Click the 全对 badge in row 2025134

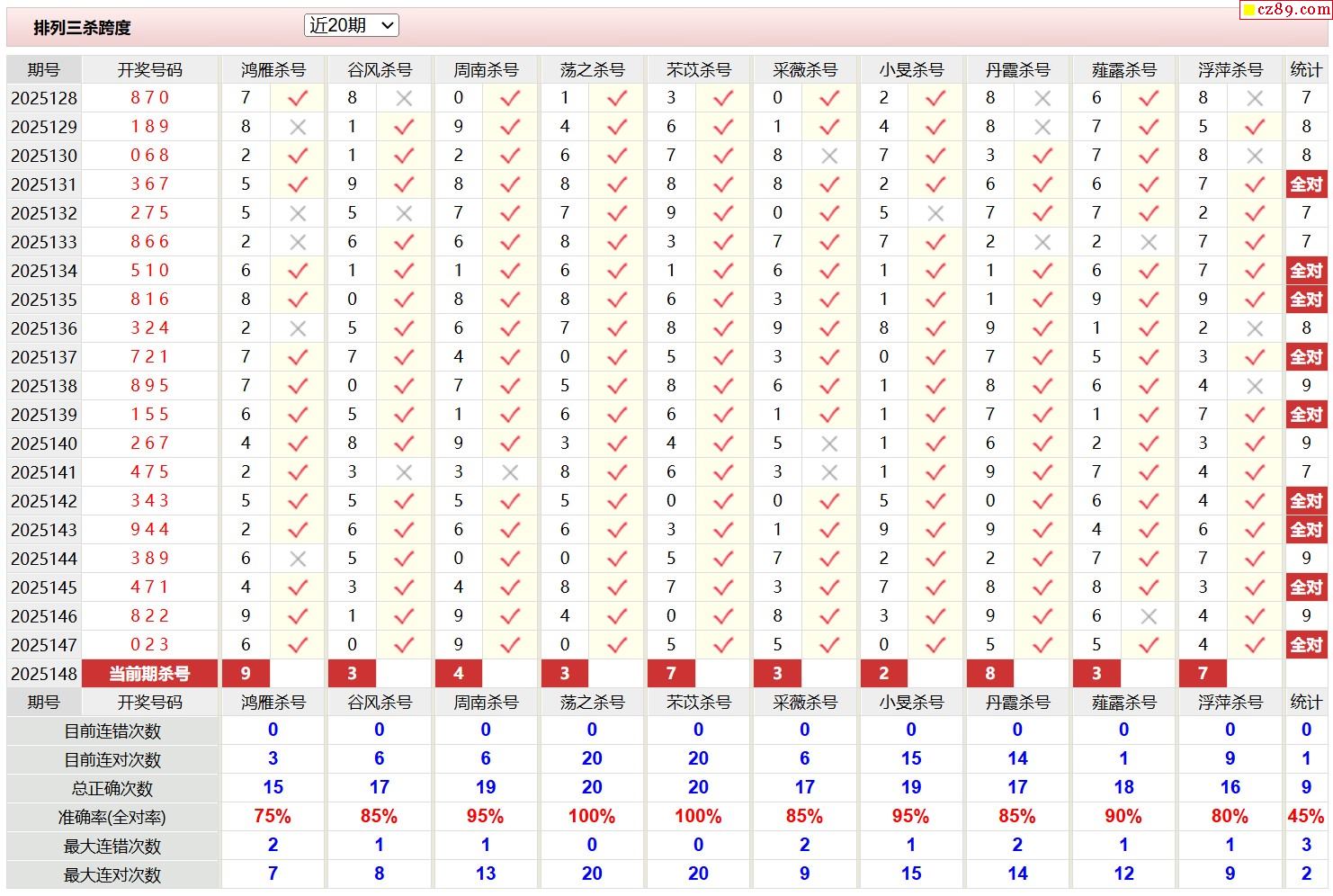point(1306,271)
